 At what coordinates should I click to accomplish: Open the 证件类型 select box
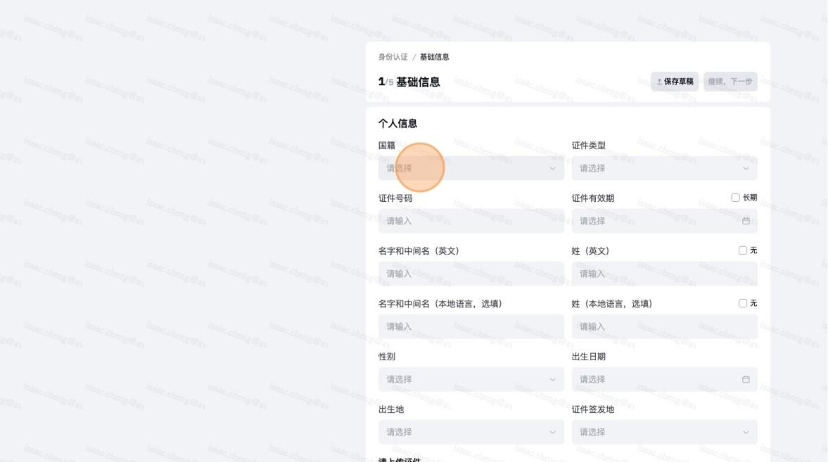coord(663,168)
